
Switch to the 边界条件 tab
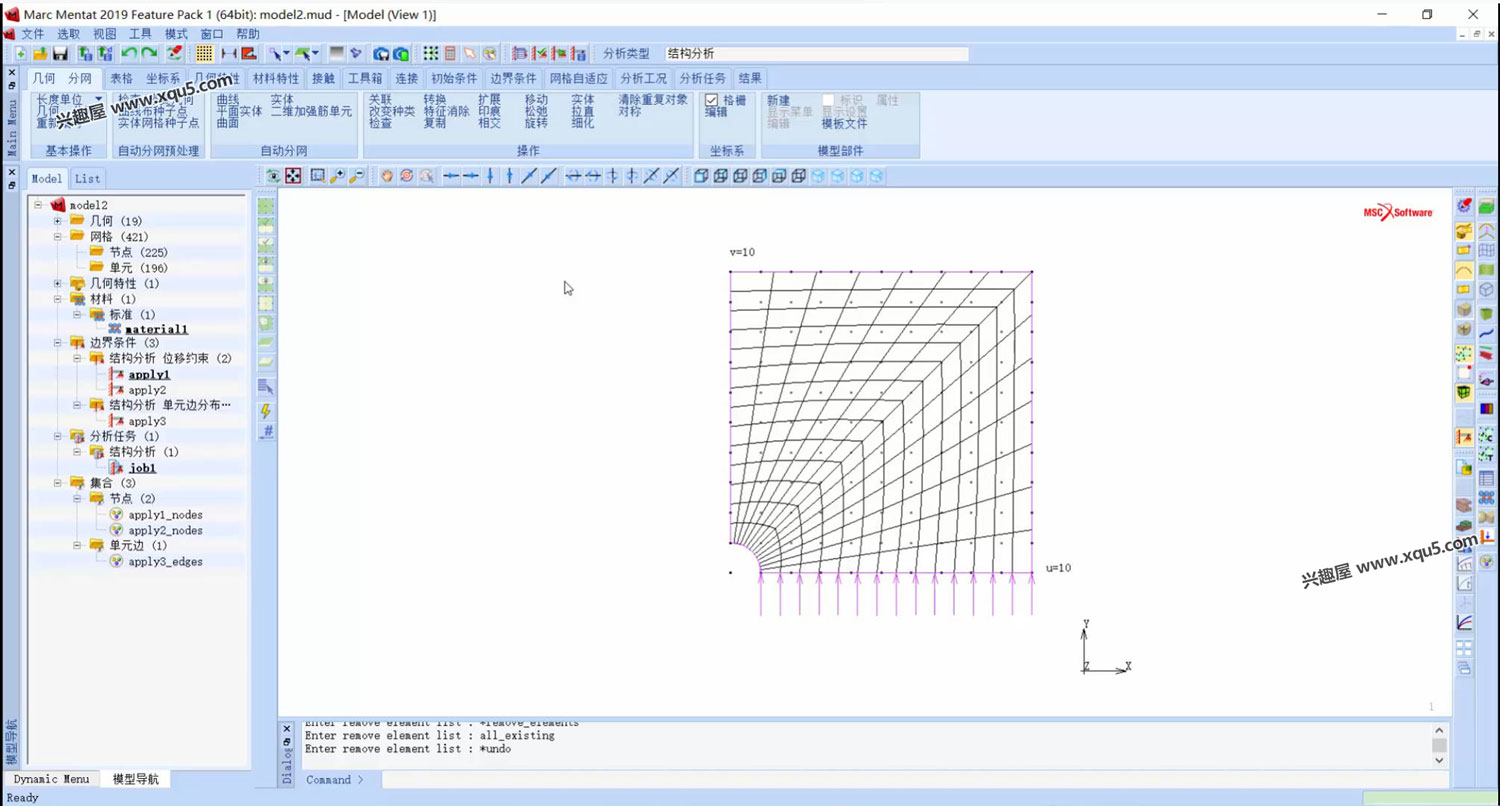[x=513, y=78]
